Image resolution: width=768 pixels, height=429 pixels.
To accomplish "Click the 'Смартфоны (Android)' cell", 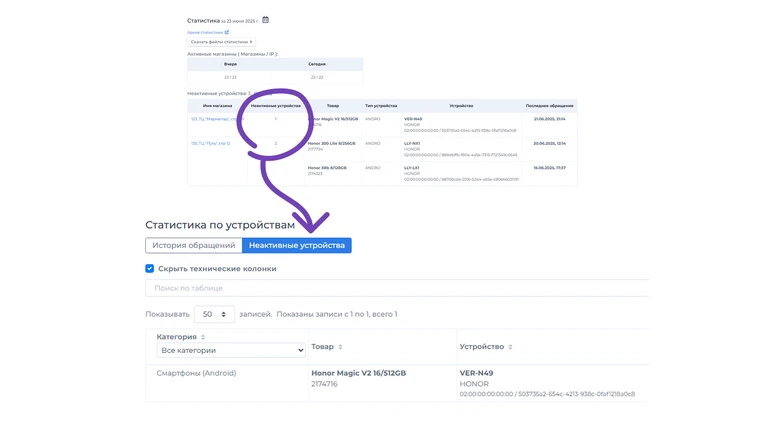I will (x=196, y=373).
